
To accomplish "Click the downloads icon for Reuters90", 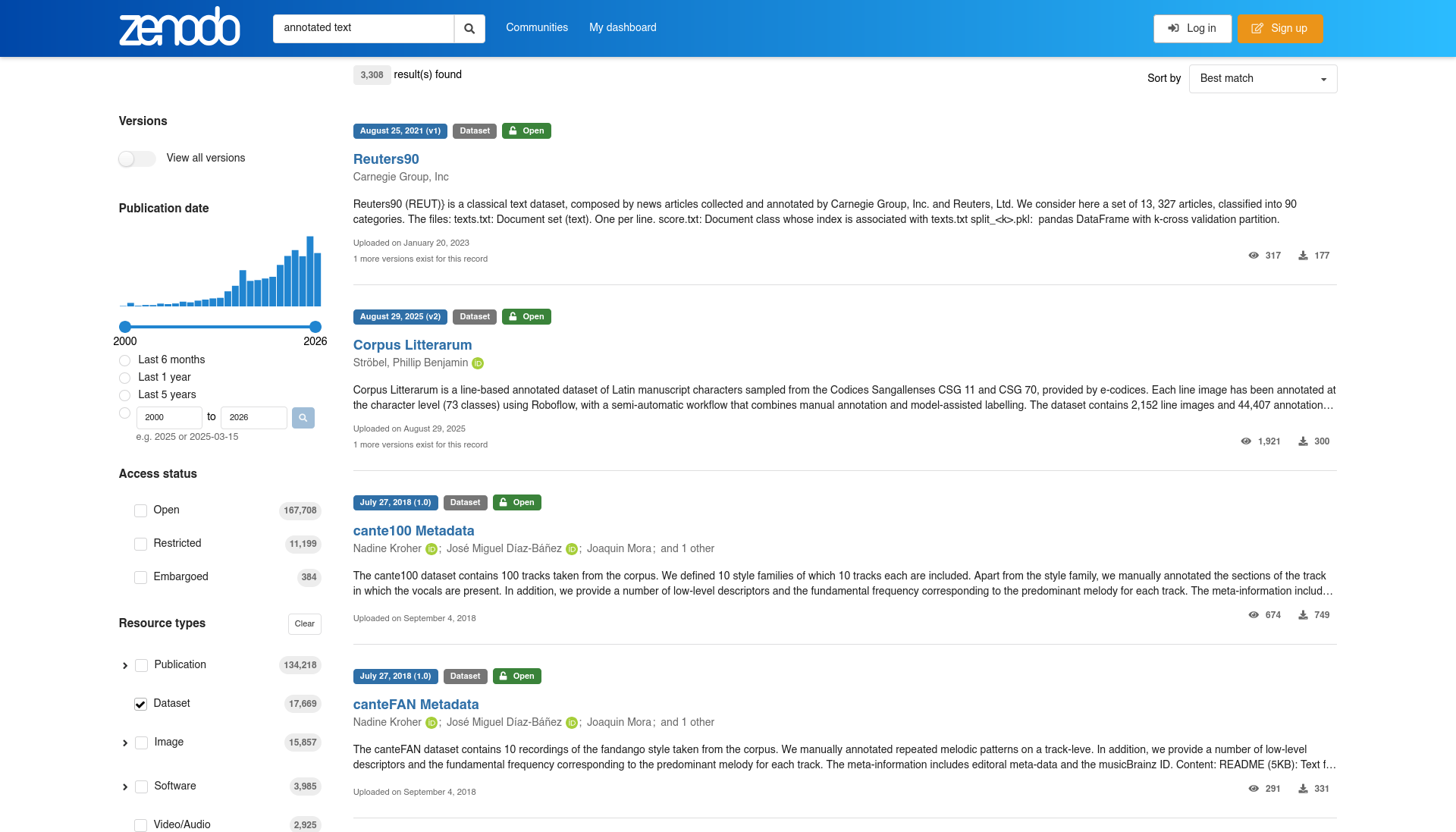I will tap(1303, 256).
